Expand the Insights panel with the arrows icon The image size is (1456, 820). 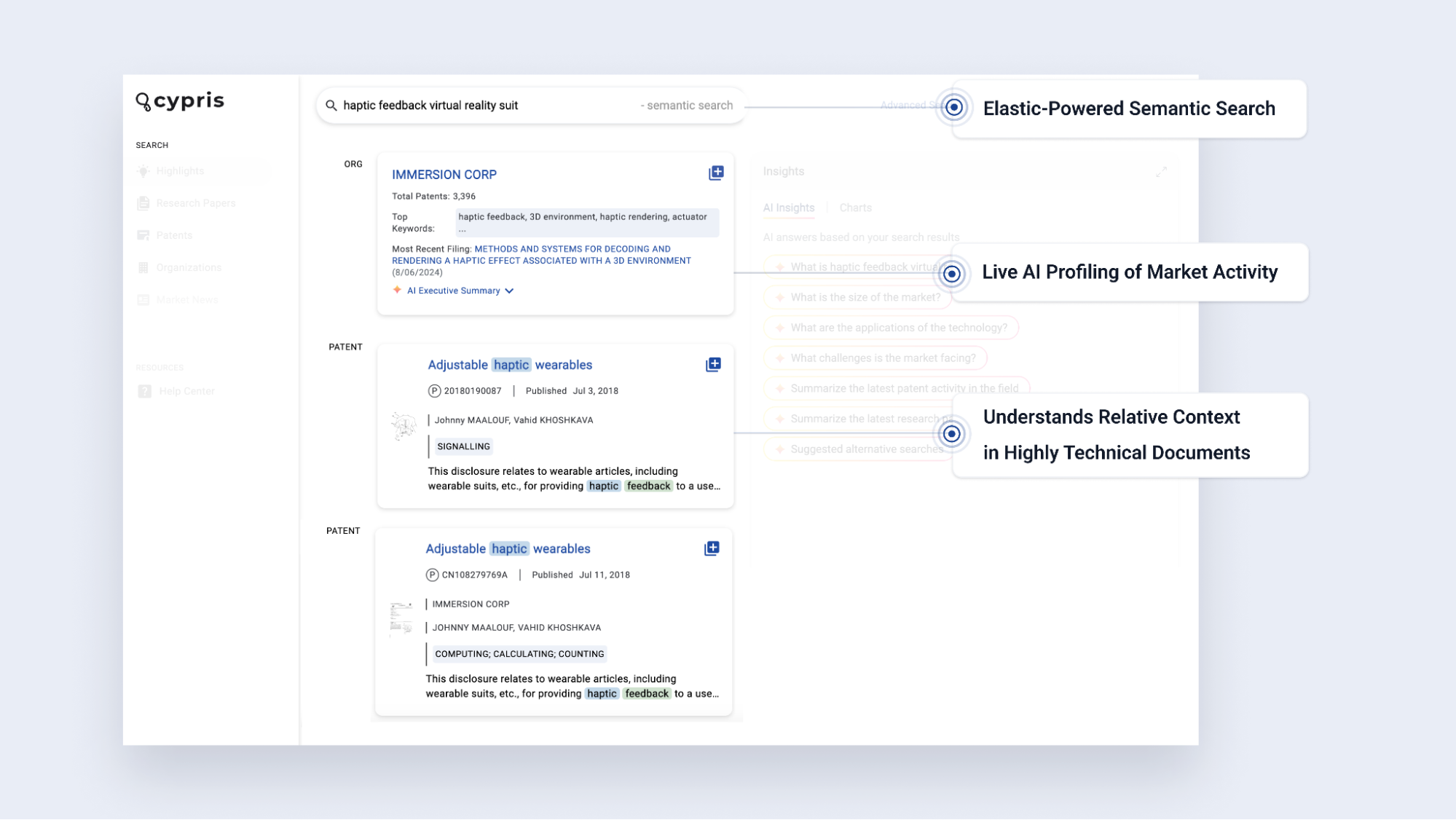pyautogui.click(x=1161, y=172)
